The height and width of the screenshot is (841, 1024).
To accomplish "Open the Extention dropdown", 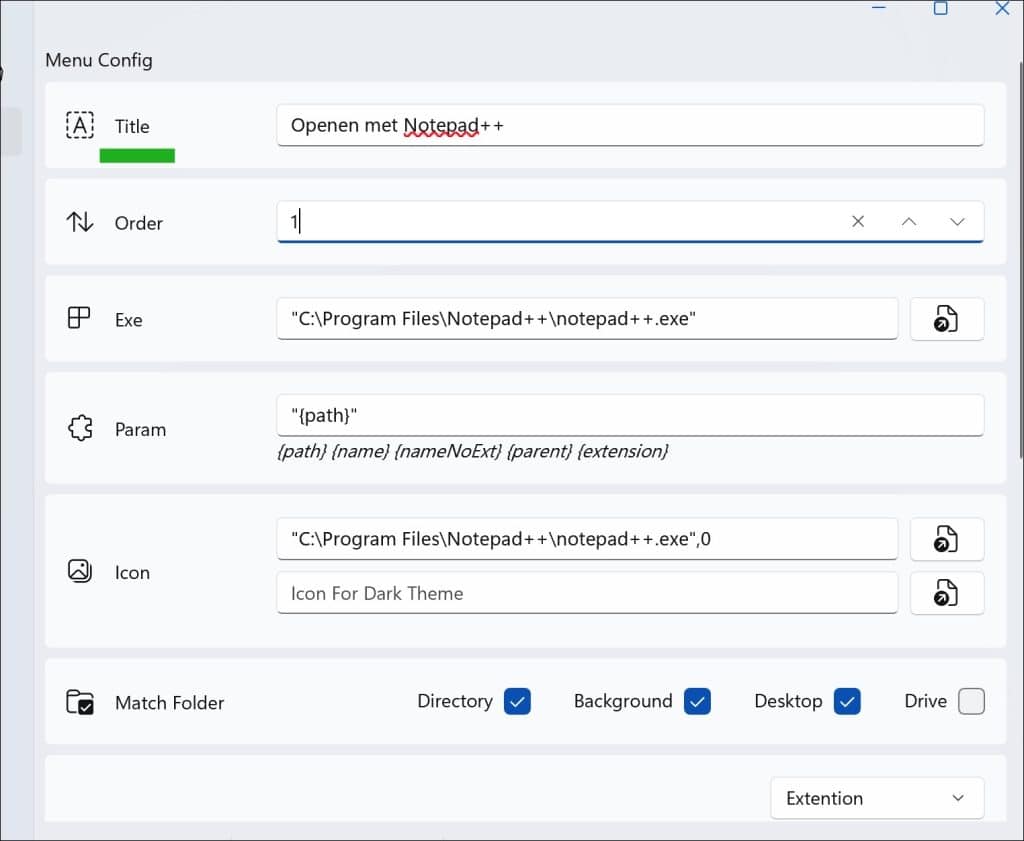I will [x=876, y=798].
